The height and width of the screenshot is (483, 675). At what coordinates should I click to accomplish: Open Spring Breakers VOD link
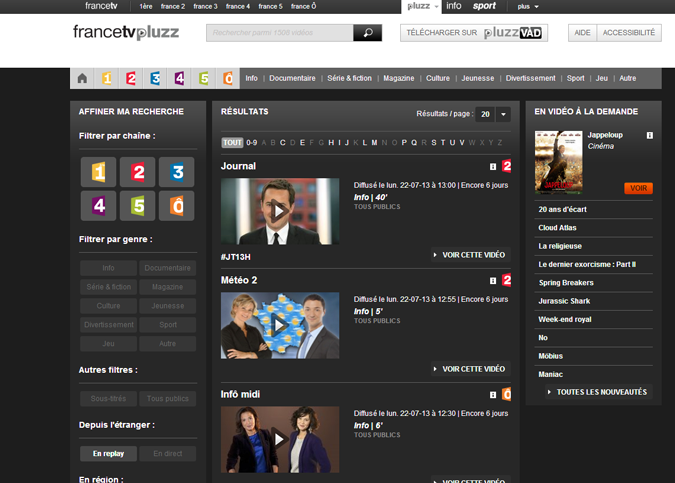[x=566, y=283]
